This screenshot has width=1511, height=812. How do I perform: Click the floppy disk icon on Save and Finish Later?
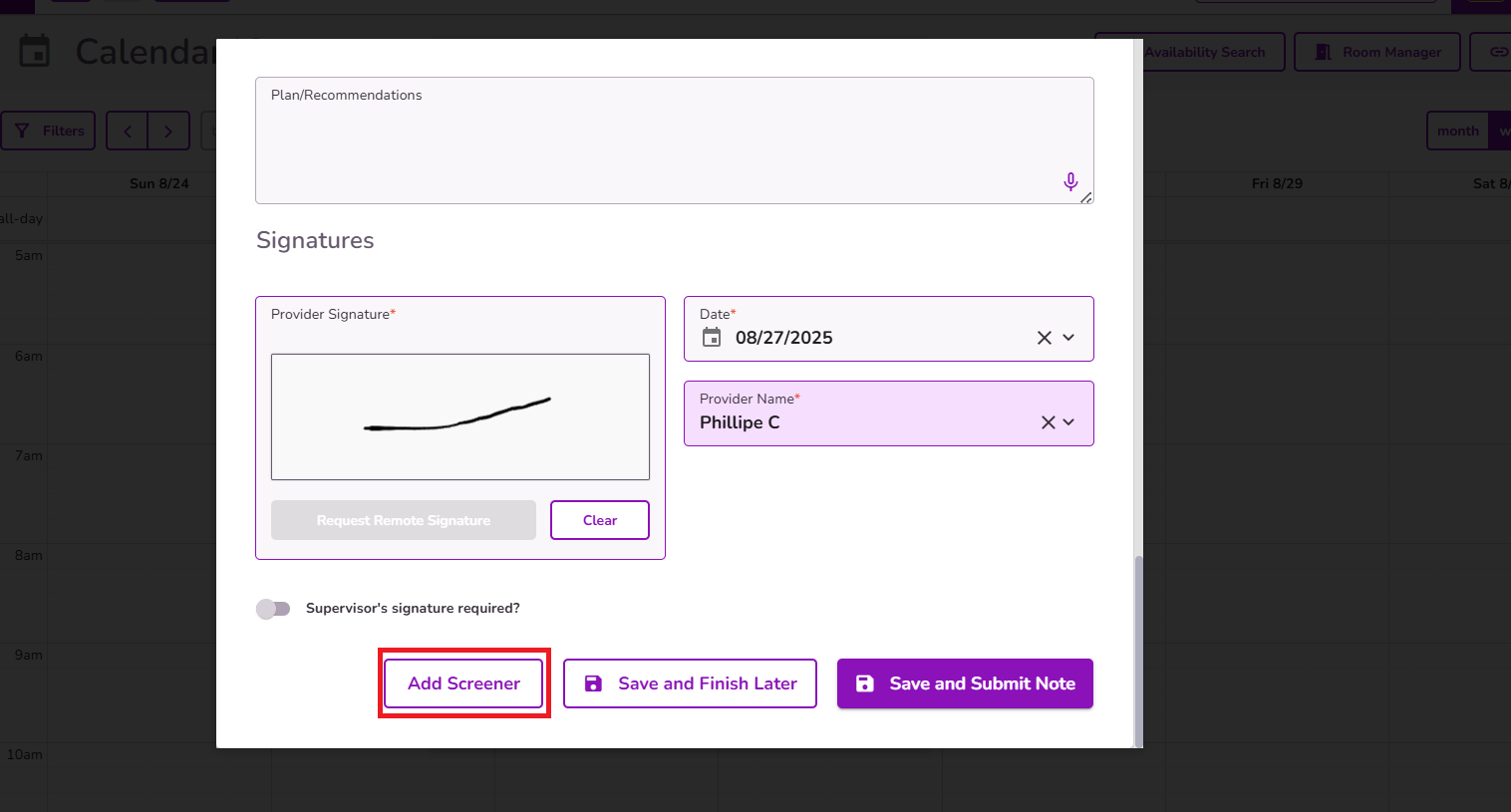[x=593, y=683]
